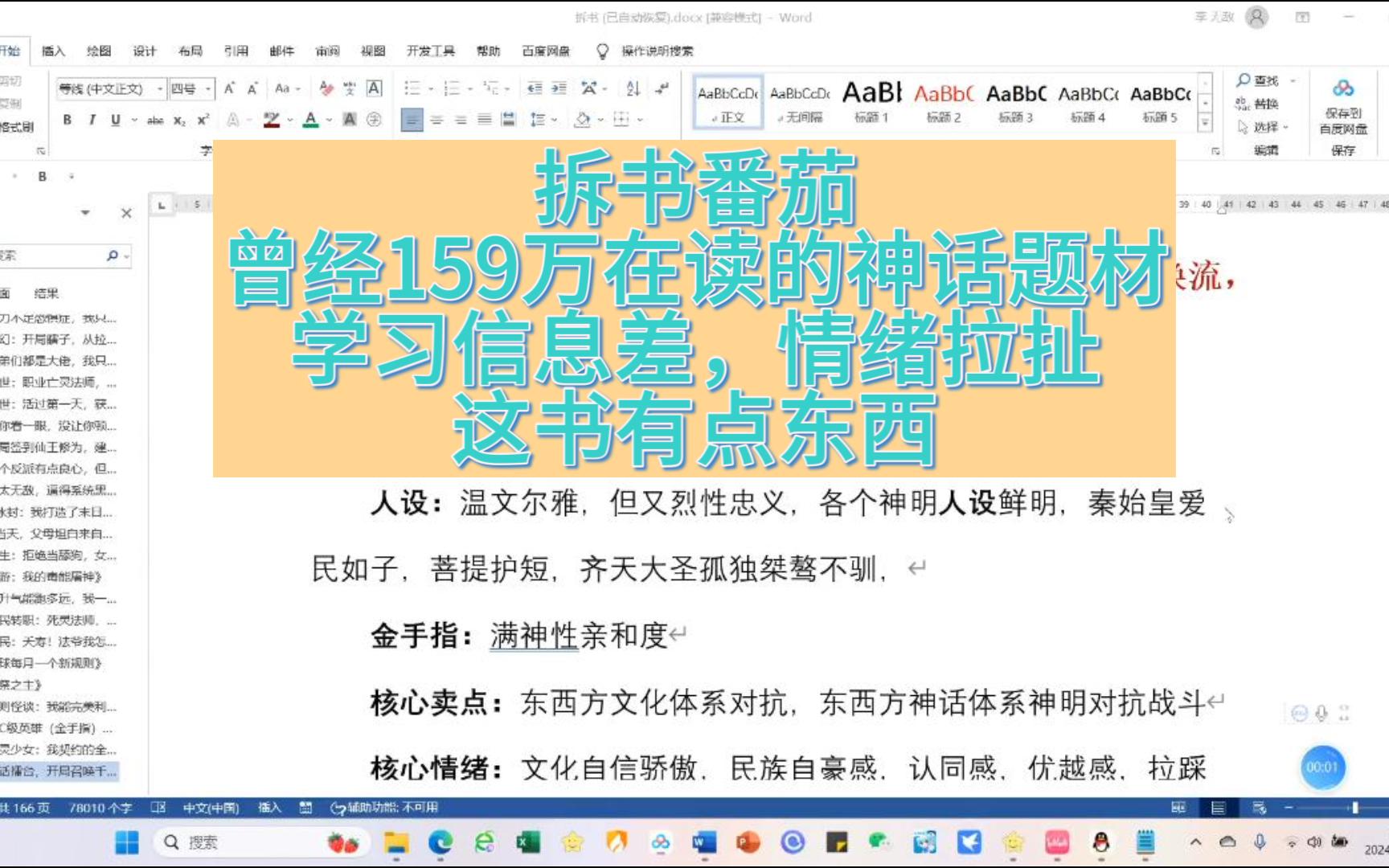Open the underline style dropdown arrow
The height and width of the screenshot is (868, 1389).
coord(133,120)
